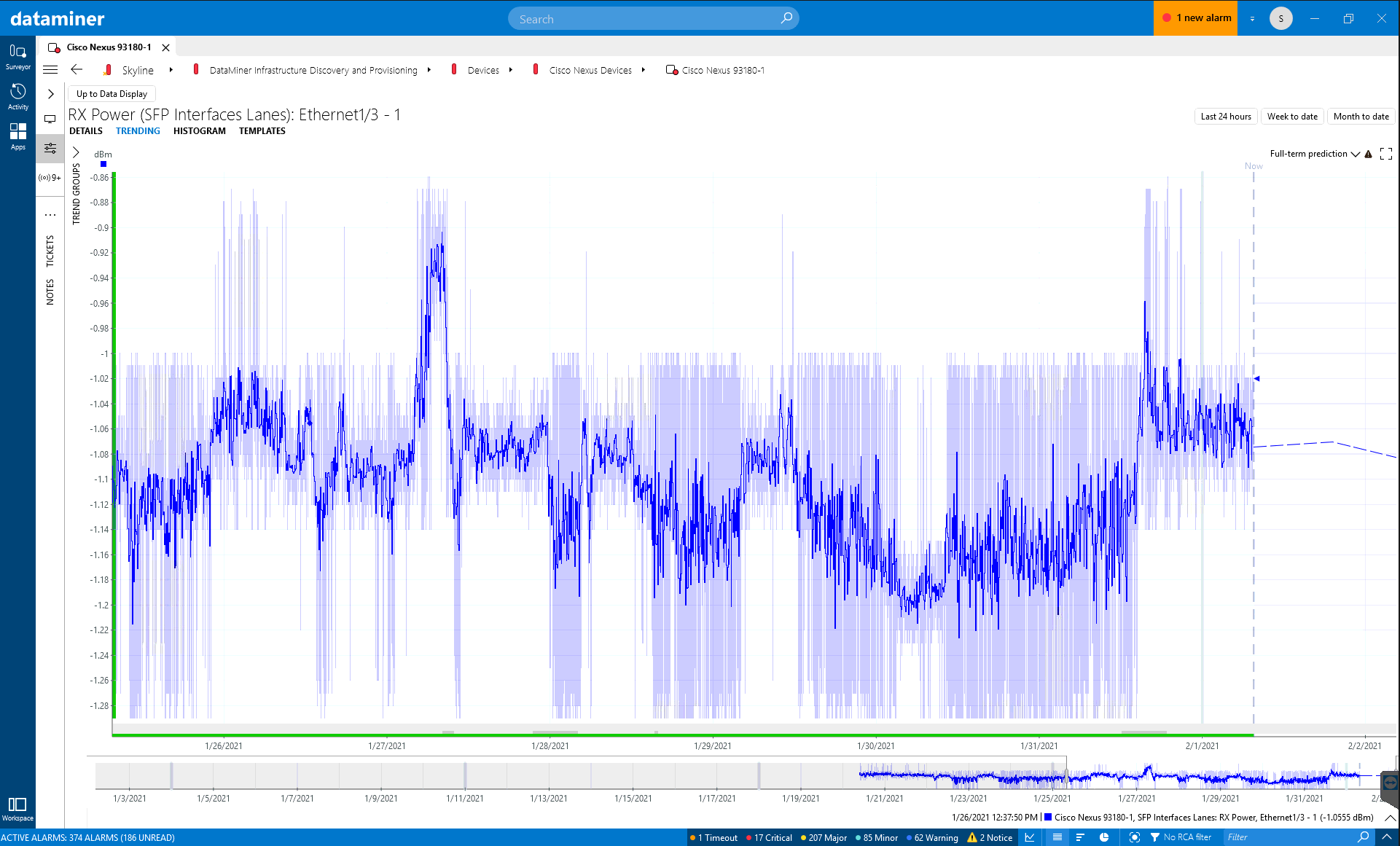This screenshot has height=846, width=1400.
Task: Click the prediction warning triangle icon
Action: [x=1369, y=154]
